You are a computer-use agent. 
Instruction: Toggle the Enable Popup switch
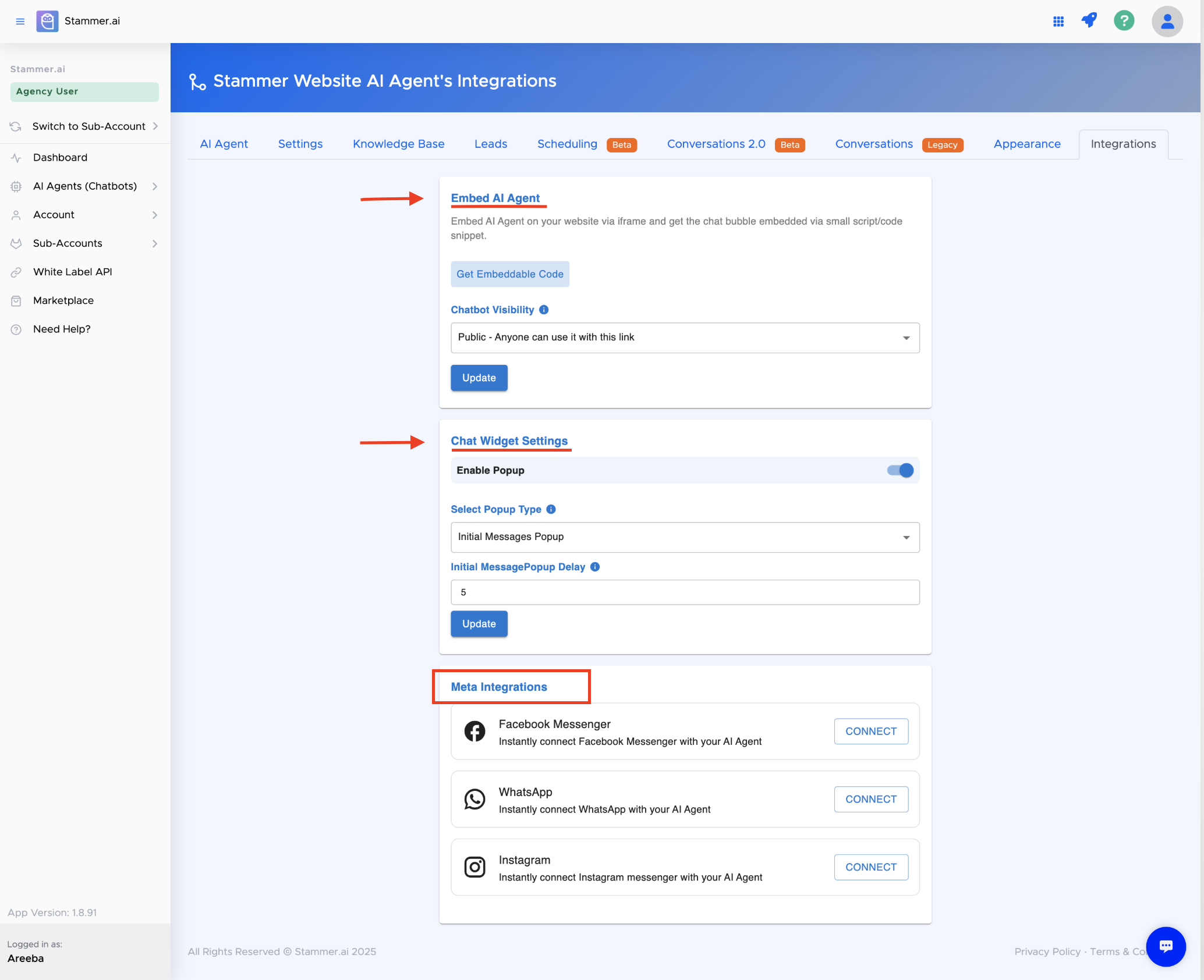(900, 470)
